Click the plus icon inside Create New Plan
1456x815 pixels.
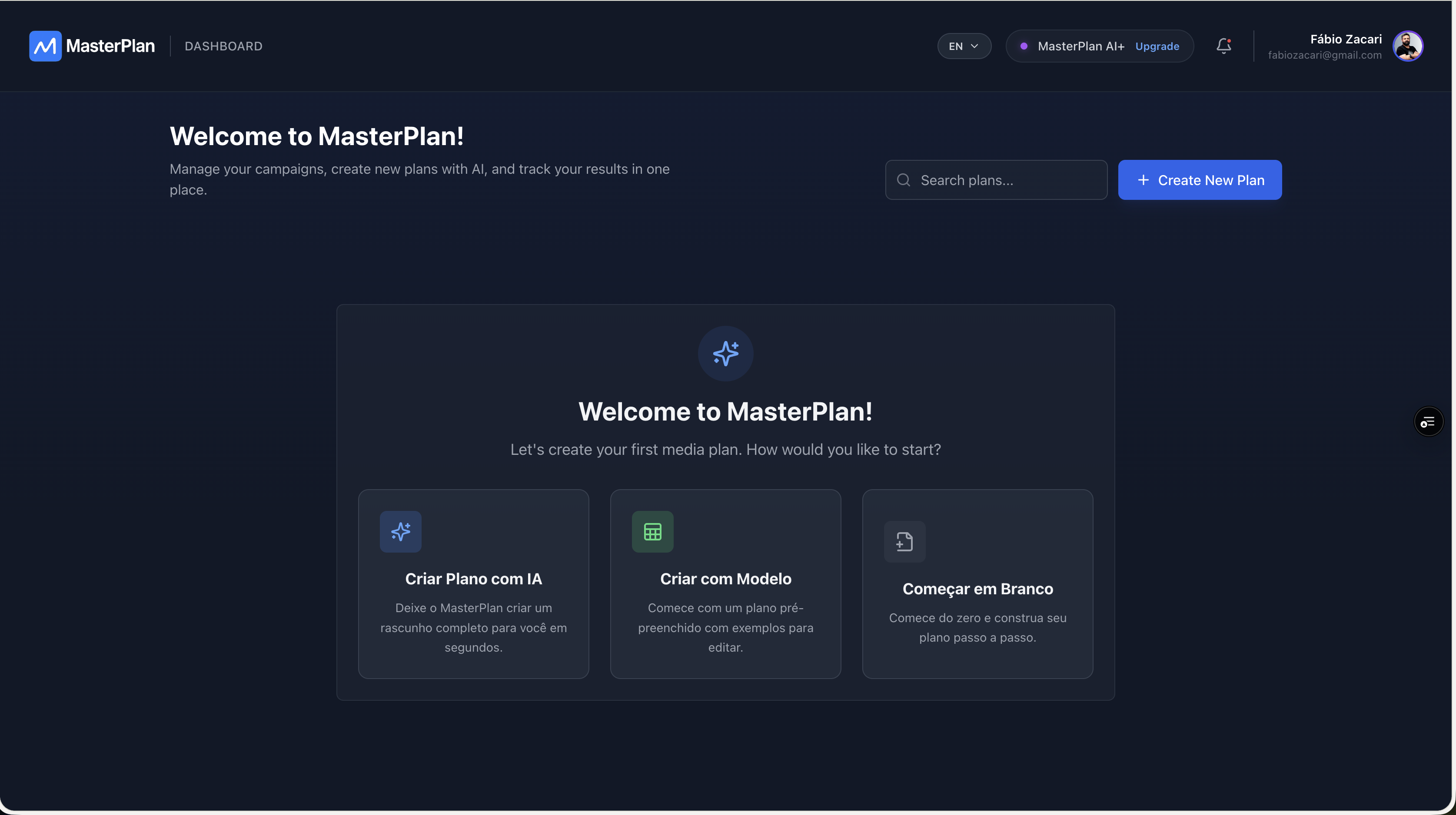(x=1143, y=179)
